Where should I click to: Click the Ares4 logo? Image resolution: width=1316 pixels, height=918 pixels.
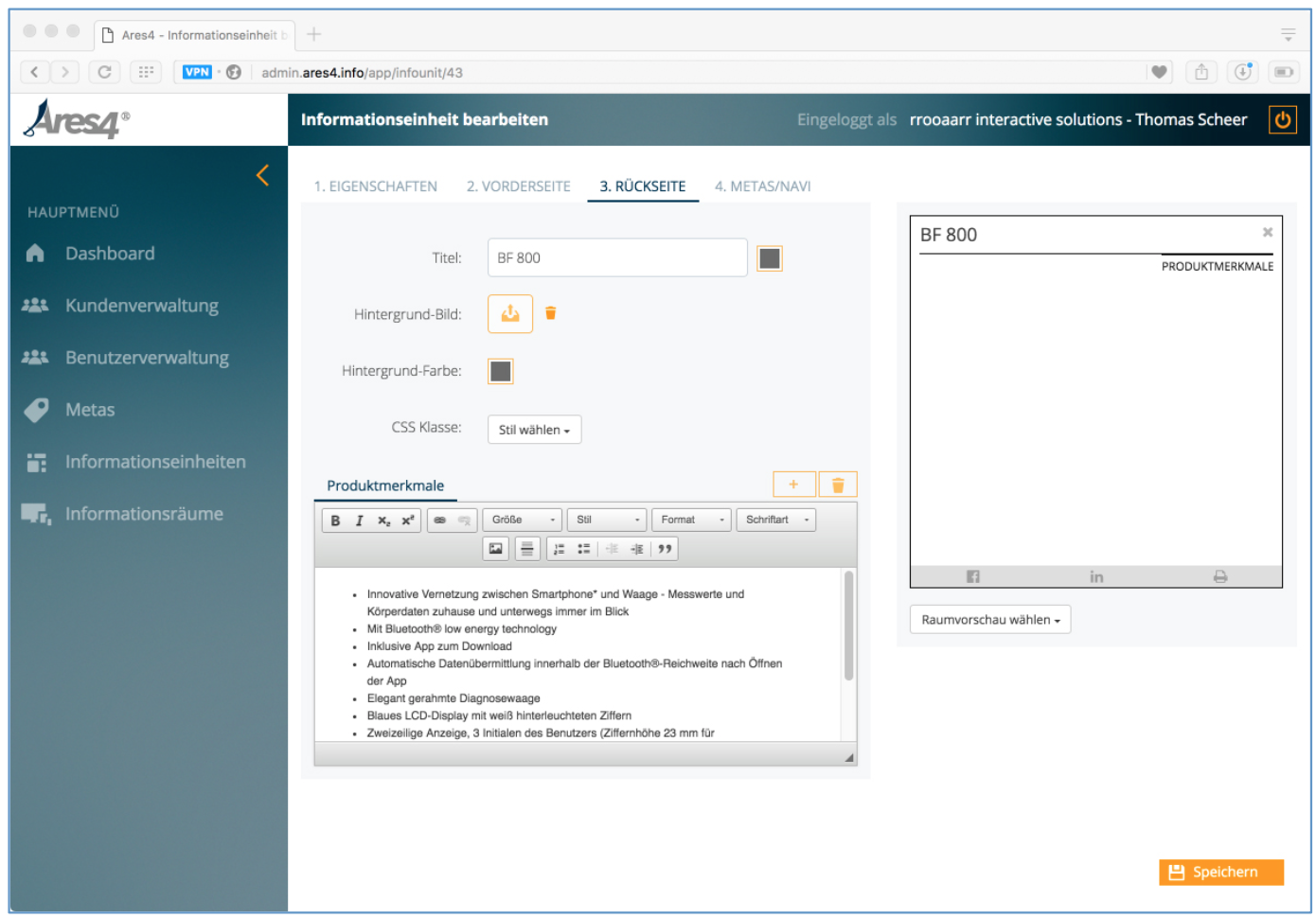pos(76,119)
